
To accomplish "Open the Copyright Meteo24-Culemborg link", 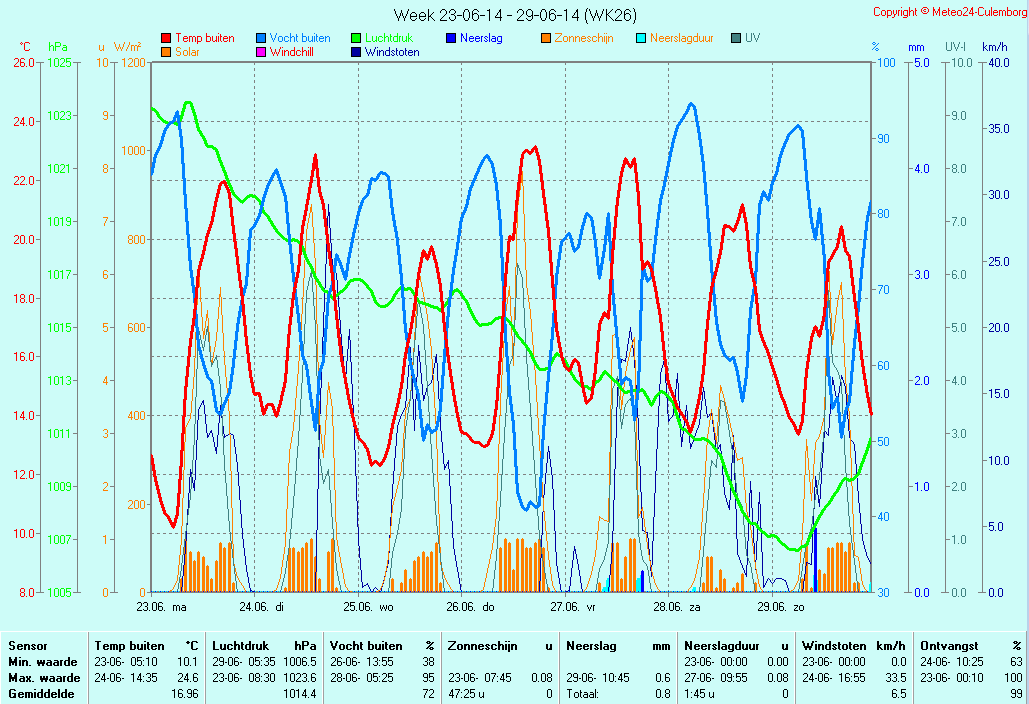I will point(948,12).
